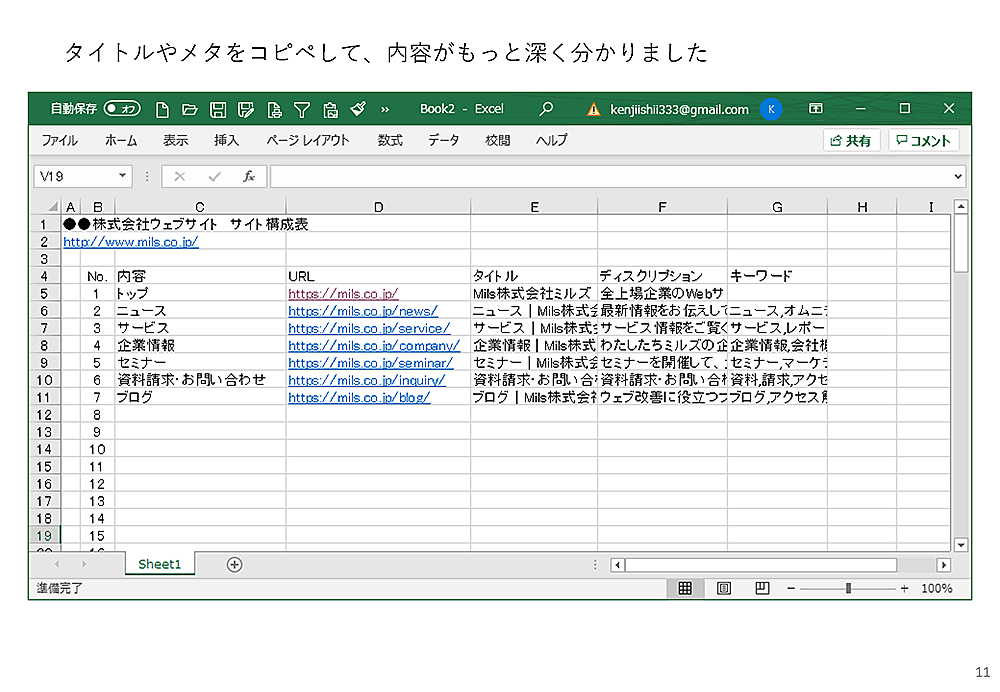1000x692 pixels.
Task: Switch to Page Layout view in status bar
Action: pyautogui.click(x=724, y=588)
